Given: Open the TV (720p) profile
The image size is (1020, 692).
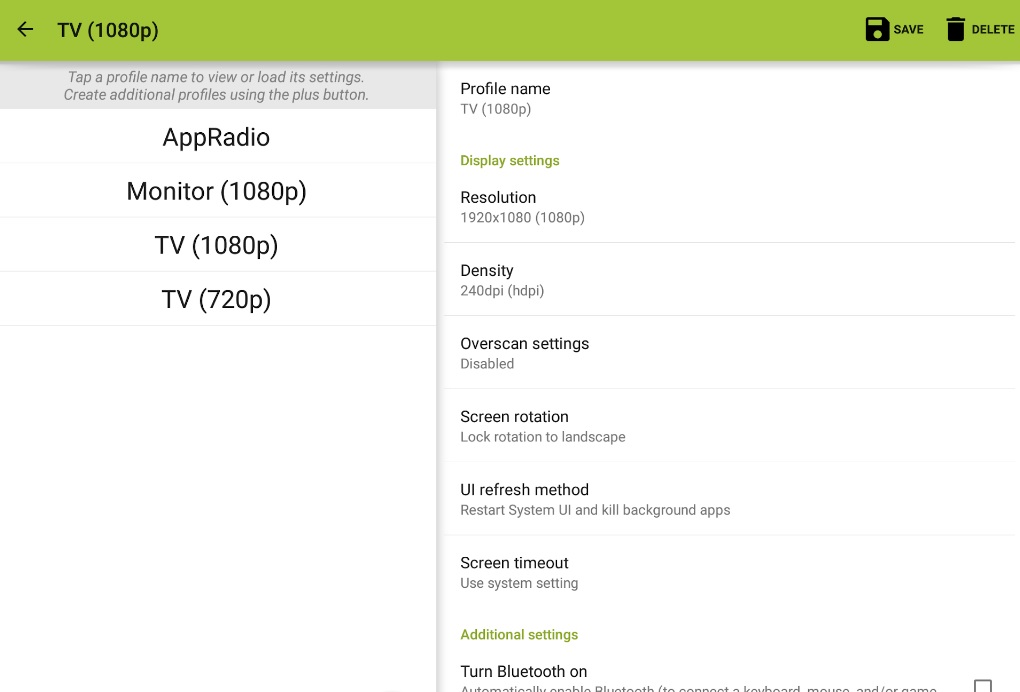Looking at the screenshot, I should 218,299.
